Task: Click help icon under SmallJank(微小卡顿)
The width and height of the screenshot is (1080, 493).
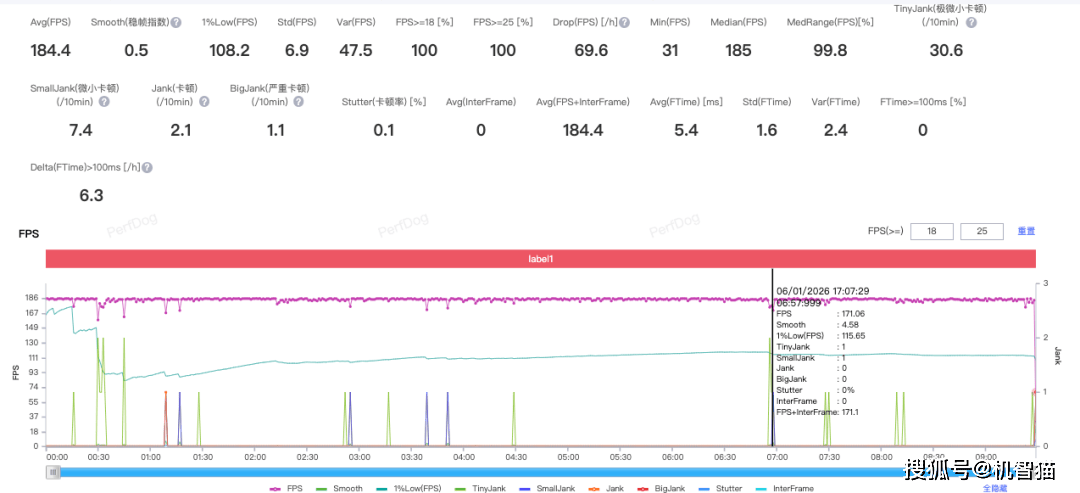Action: (104, 101)
